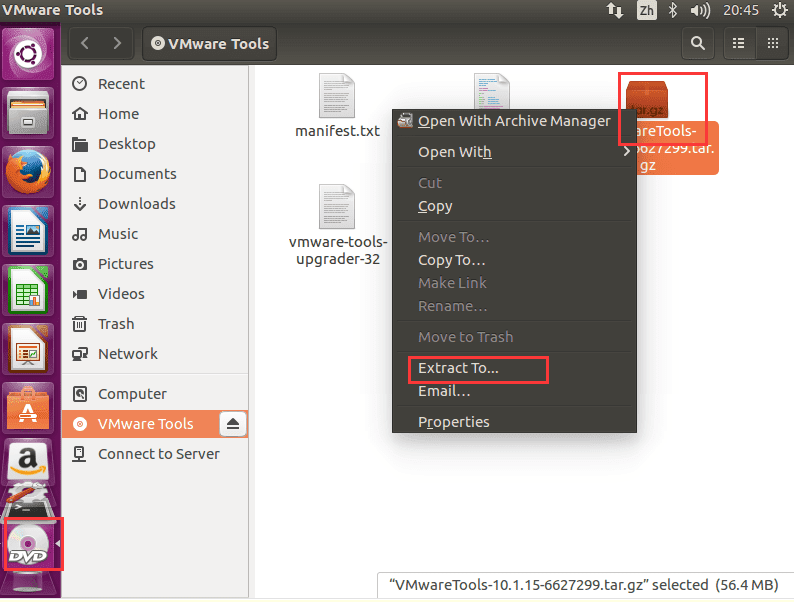Viewport: 794px width, 602px height.
Task: Open Ubuntu Software Center from the dock
Action: pos(28,408)
